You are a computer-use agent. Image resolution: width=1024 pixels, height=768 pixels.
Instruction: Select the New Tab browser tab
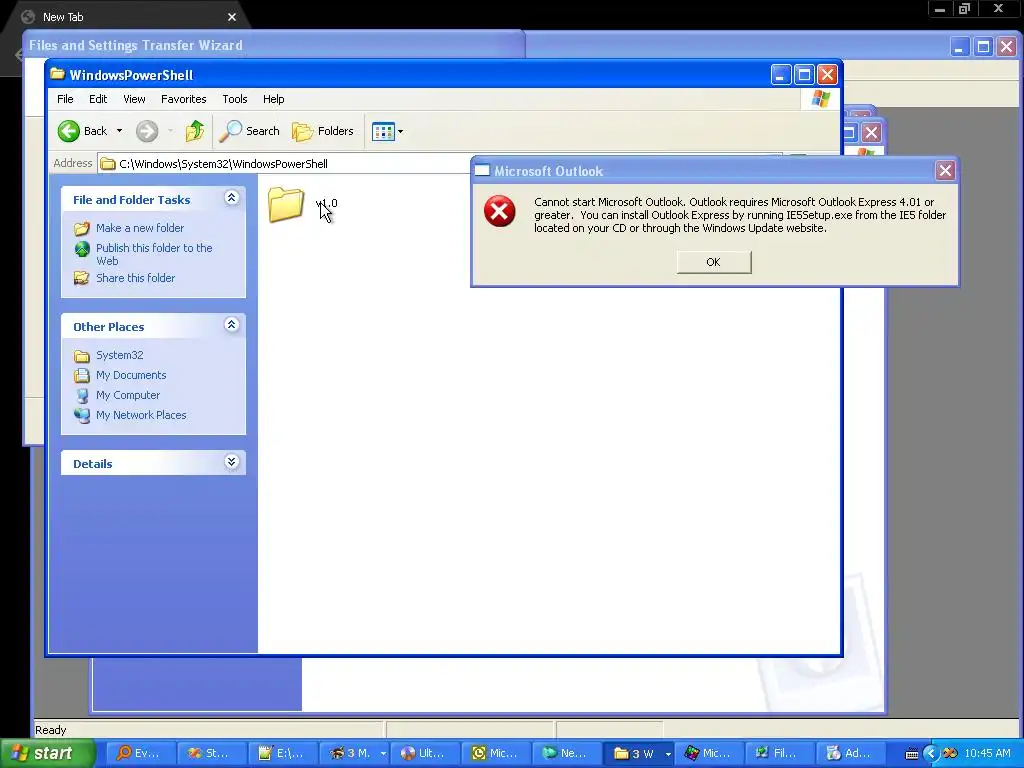pos(126,17)
